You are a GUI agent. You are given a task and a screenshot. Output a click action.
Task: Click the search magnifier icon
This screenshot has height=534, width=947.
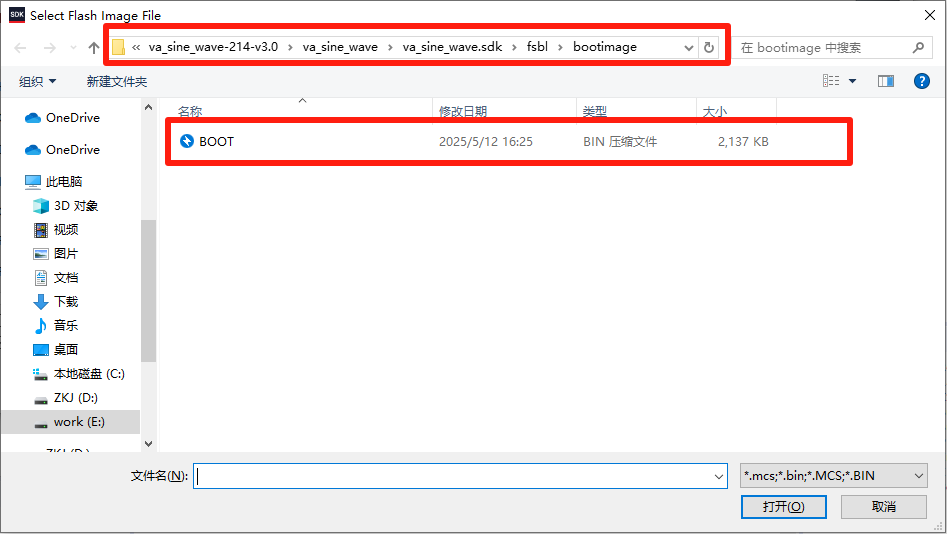(918, 47)
